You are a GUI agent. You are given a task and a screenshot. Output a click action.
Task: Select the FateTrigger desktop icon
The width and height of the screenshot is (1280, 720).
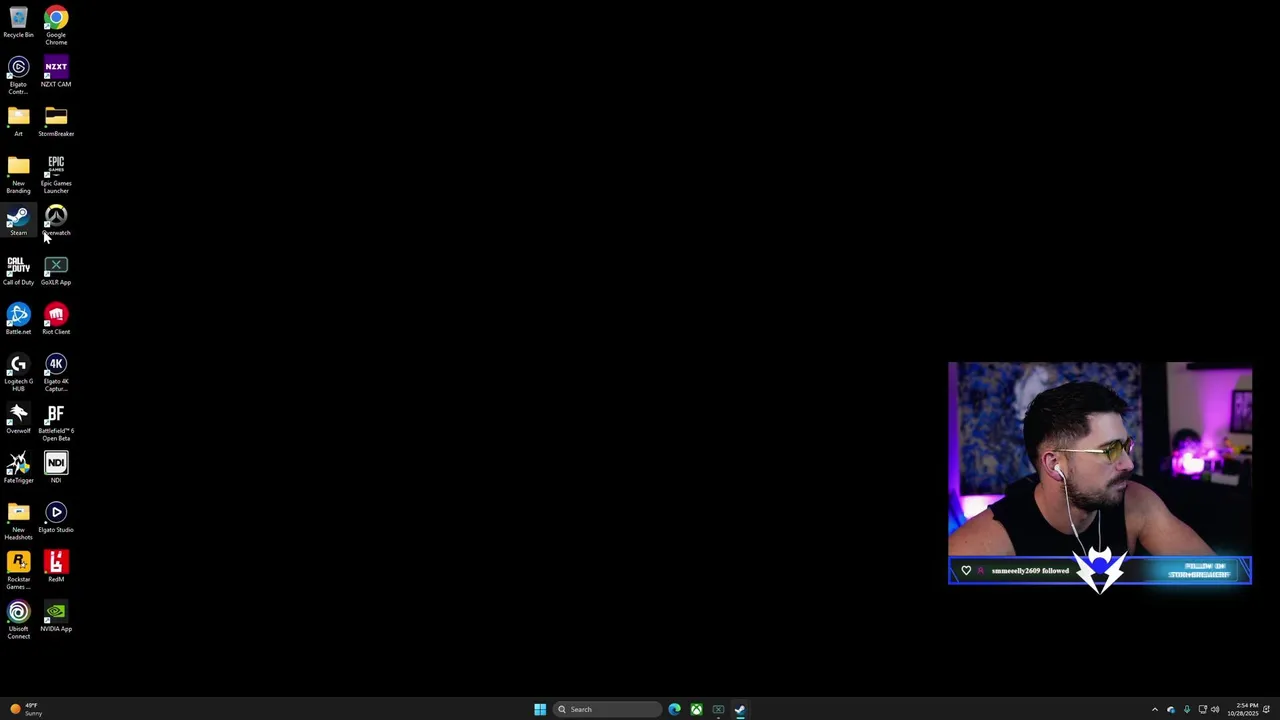pos(18,468)
